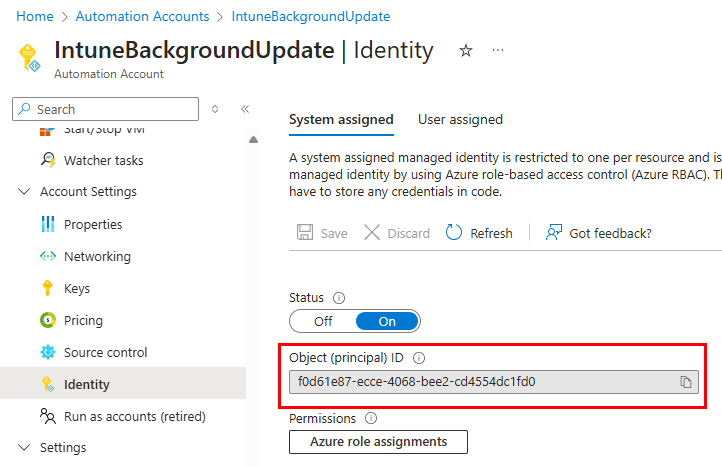Click the favorite star icon
Screen dimensions: 722x466
465,51
